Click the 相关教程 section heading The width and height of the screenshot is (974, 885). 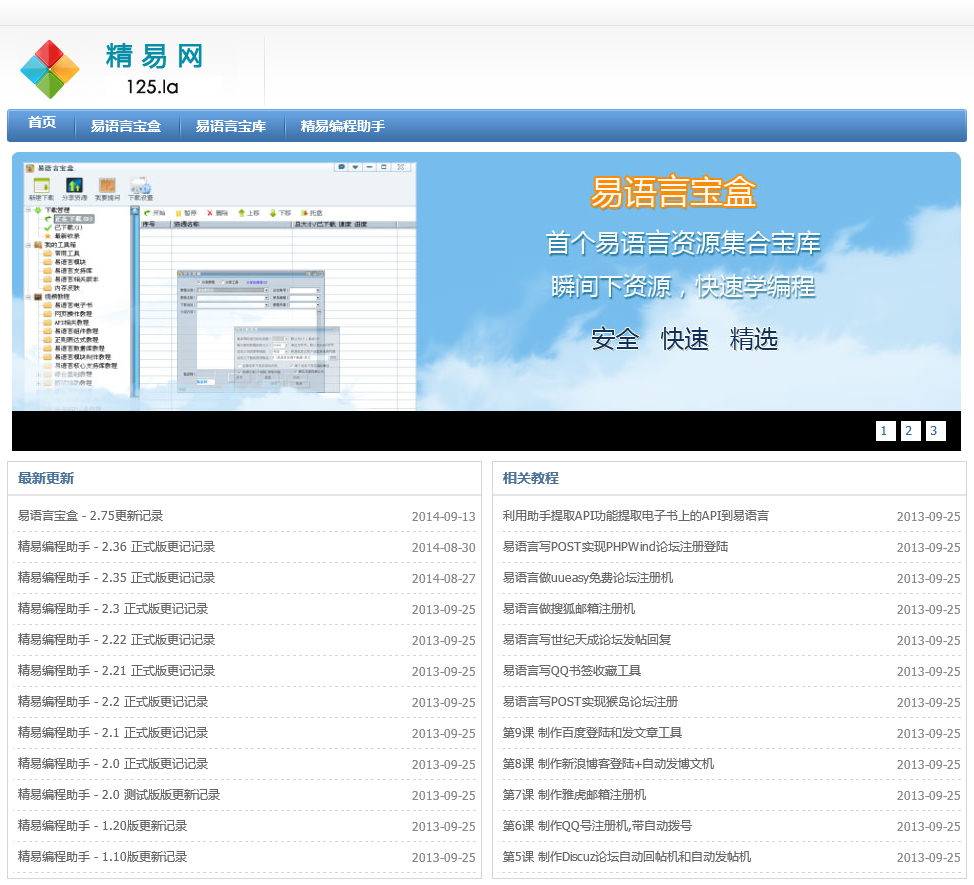pyautogui.click(x=530, y=478)
